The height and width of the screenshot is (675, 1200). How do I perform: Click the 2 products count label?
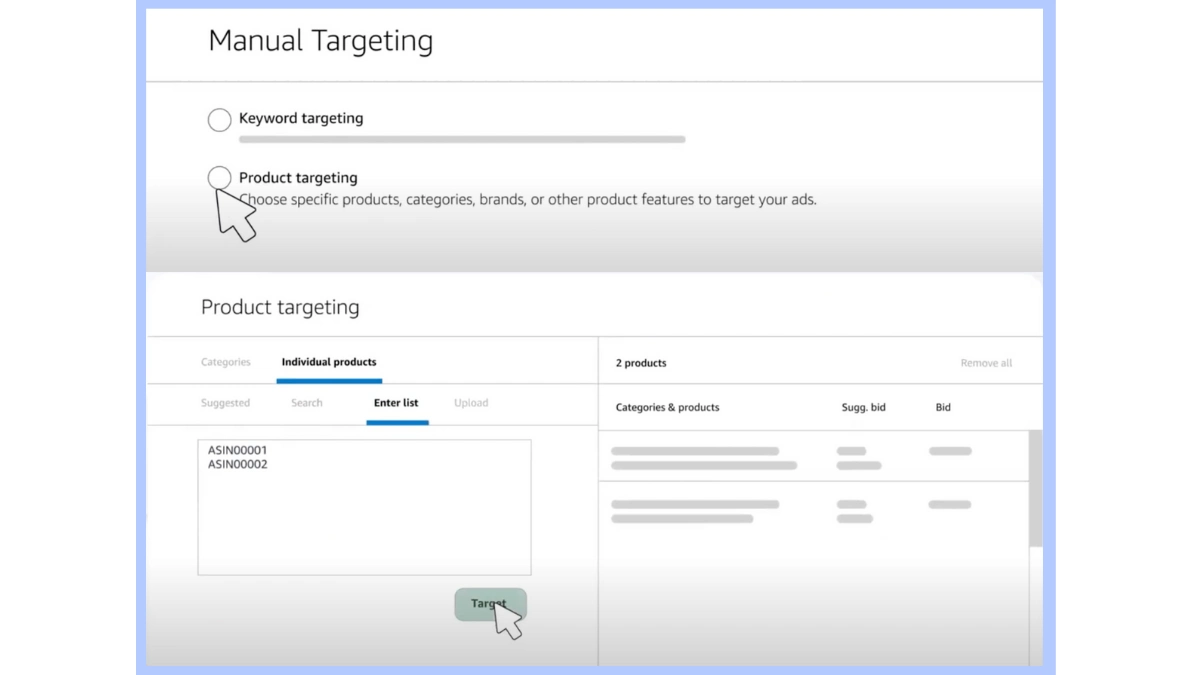coord(641,363)
